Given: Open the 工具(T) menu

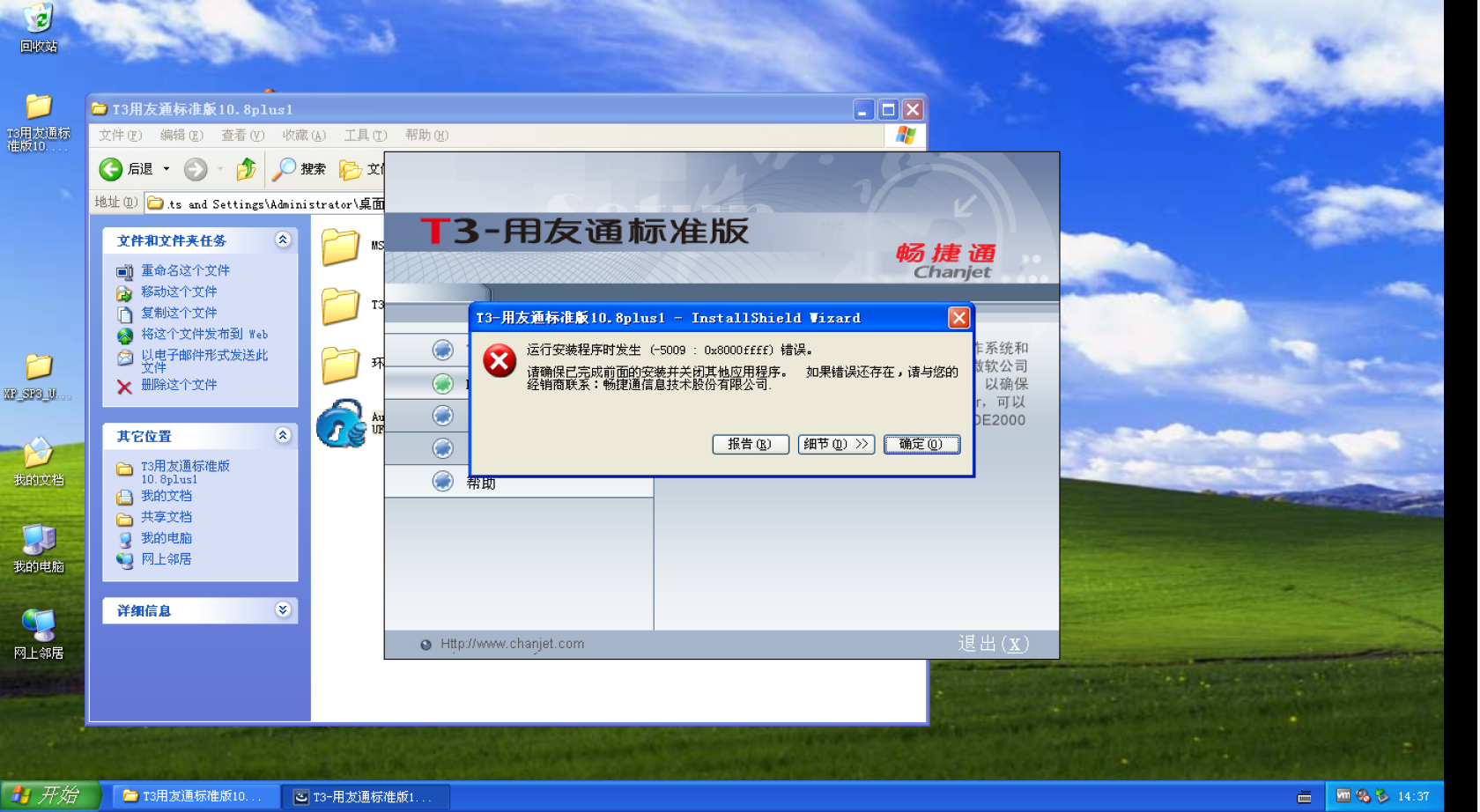Looking at the screenshot, I should (x=366, y=135).
